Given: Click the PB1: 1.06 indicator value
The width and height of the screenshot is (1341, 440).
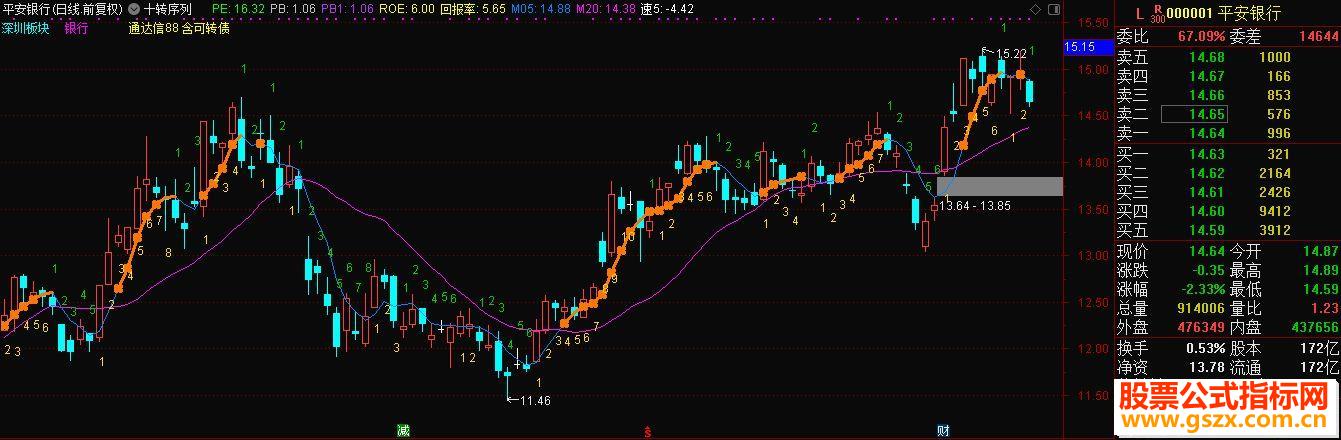Looking at the screenshot, I should (x=349, y=8).
